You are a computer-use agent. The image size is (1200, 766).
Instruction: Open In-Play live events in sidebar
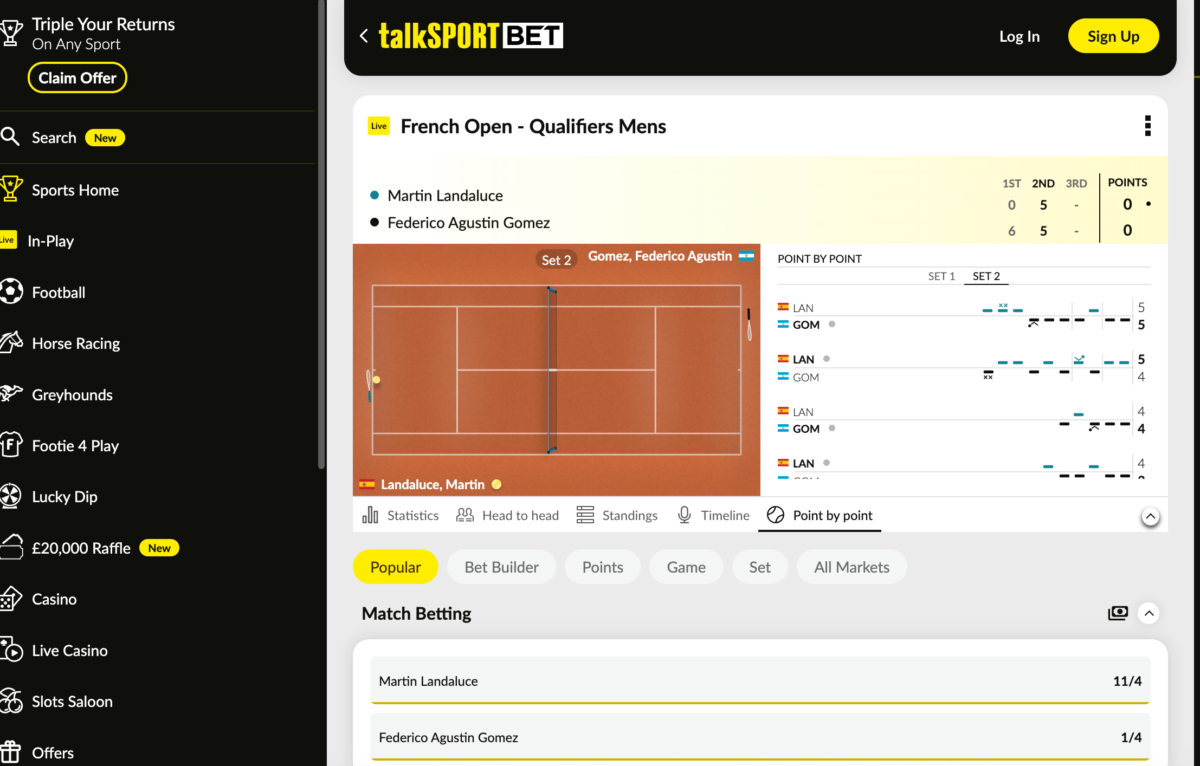50,241
